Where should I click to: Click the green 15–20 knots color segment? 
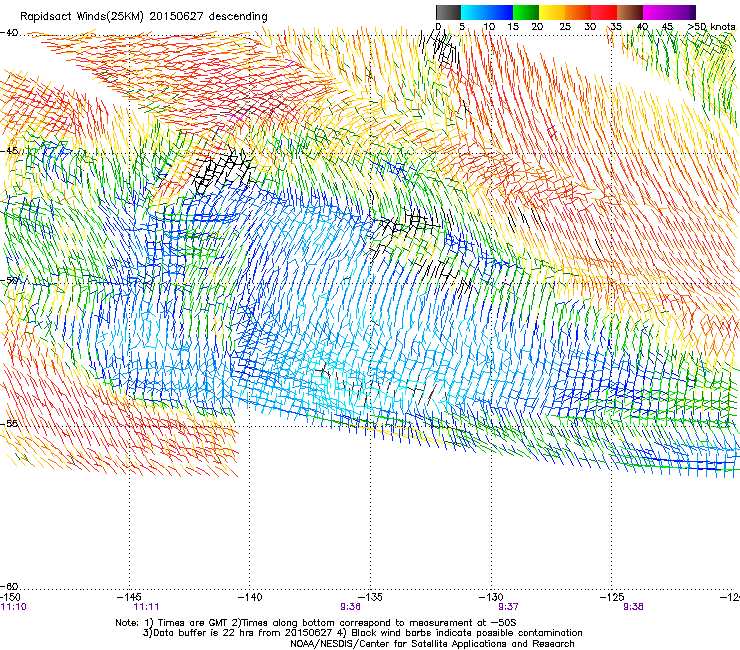[526, 12]
